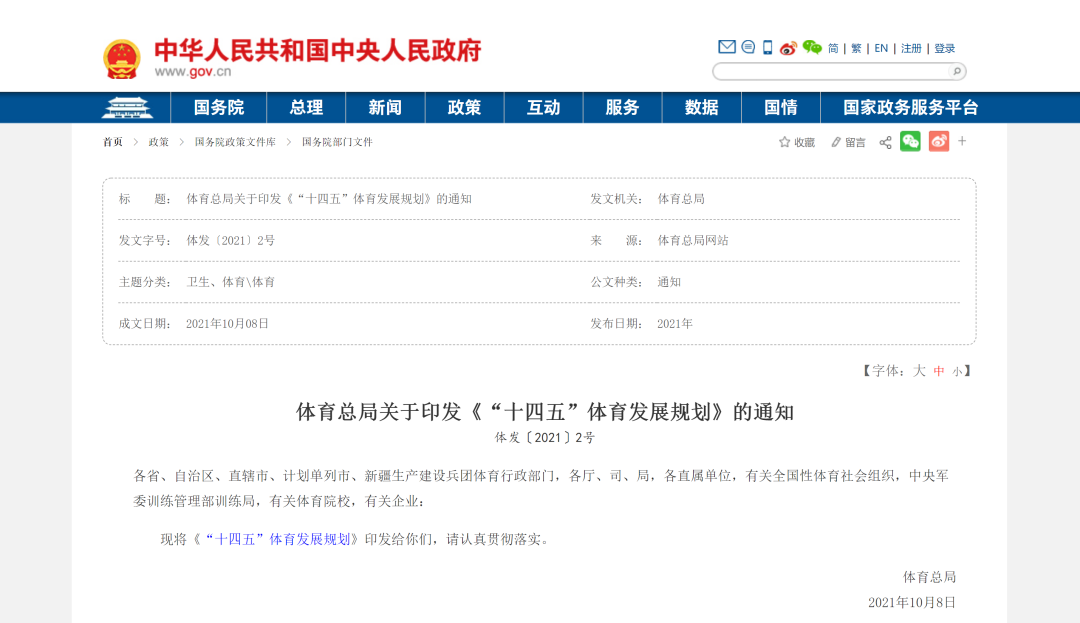Focus the site search input field
This screenshot has width=1080, height=623.
[830, 71]
